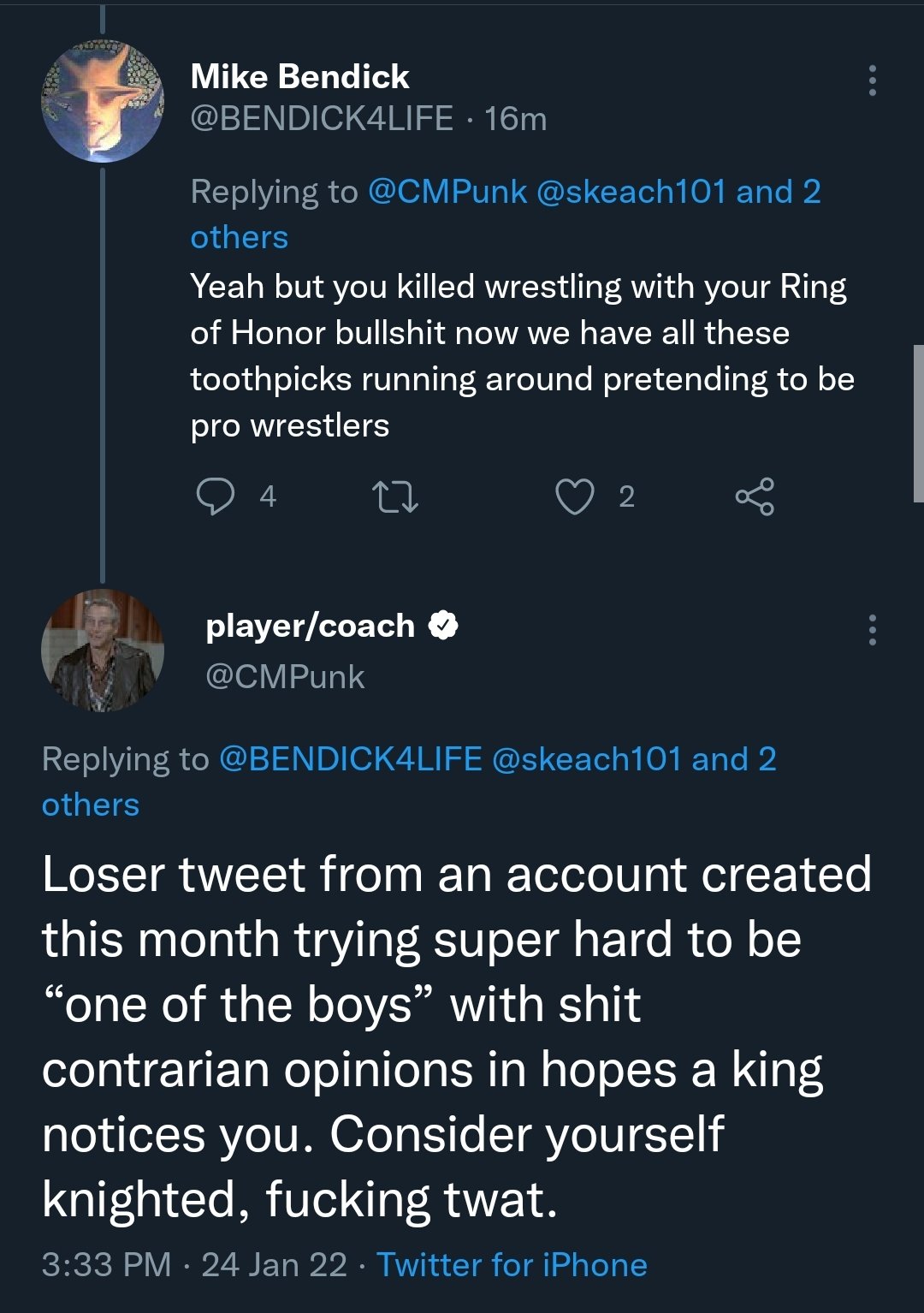Open the player/coach profile avatar
The image size is (924, 1313).
tap(103, 651)
